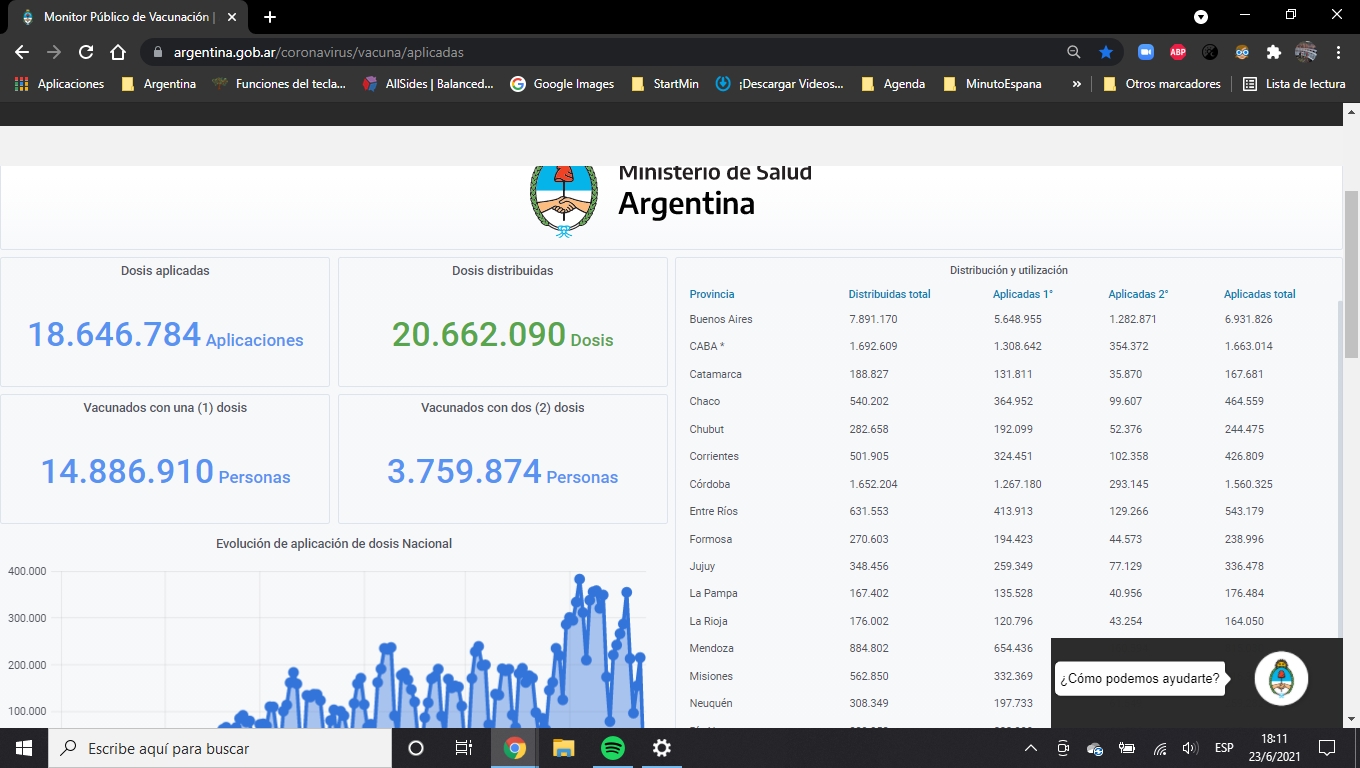Switch to Chrome in the taskbar
The width and height of the screenshot is (1360, 768).
(x=515, y=748)
